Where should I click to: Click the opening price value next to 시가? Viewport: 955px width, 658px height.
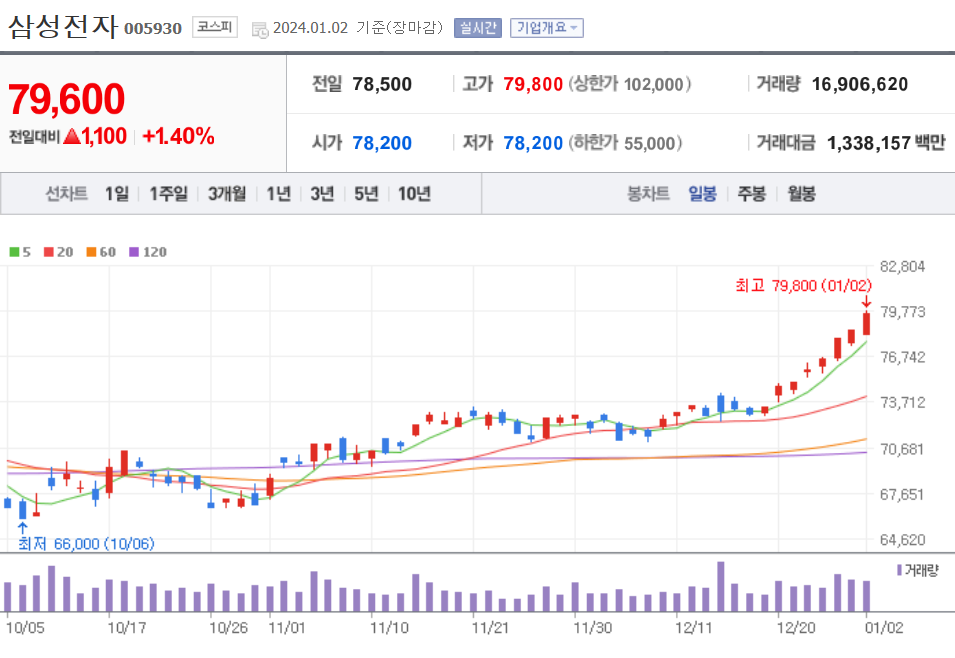(382, 143)
